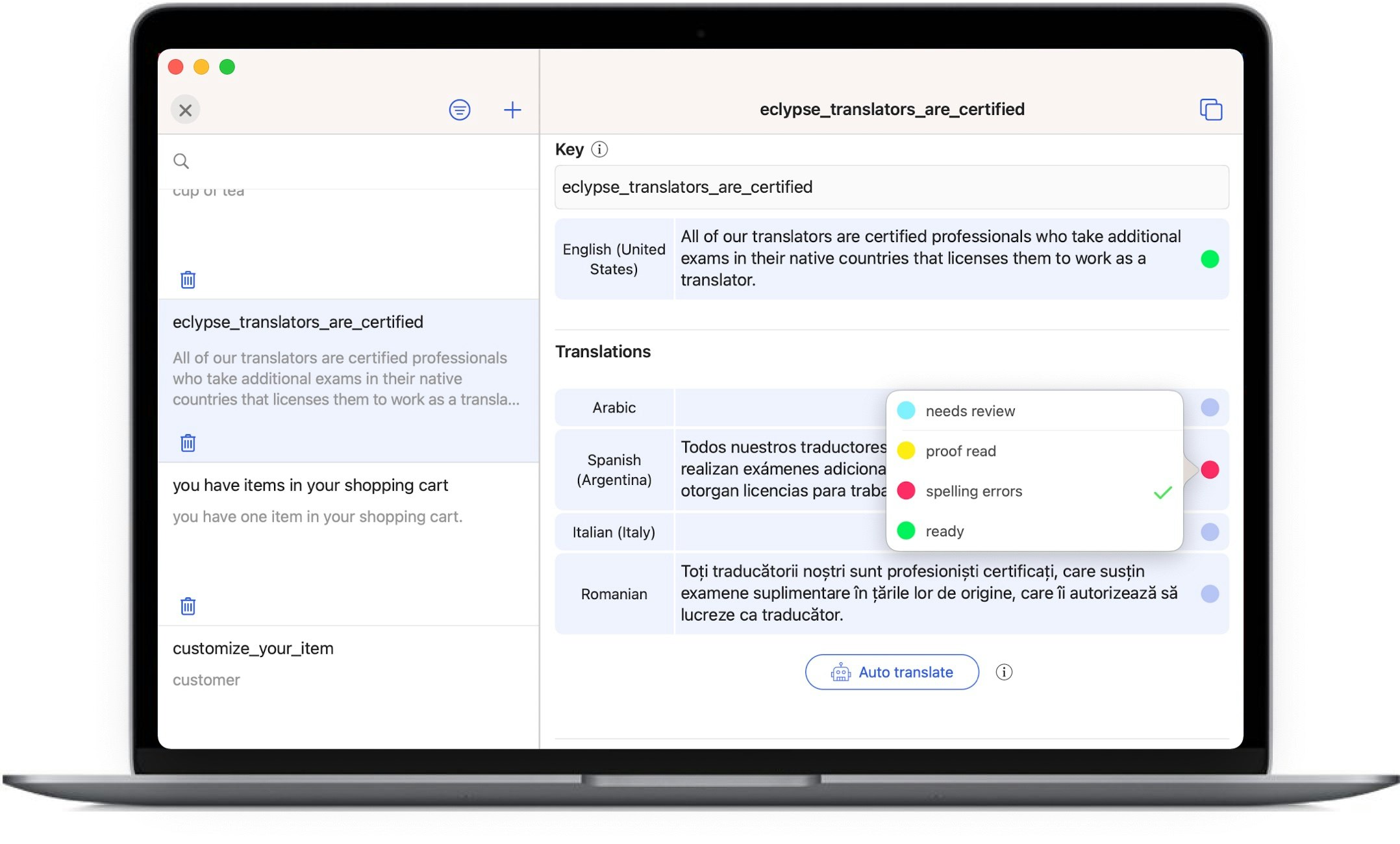The image size is (1400, 844).
Task: Click the 'Arabic' language label
Action: pyautogui.click(x=614, y=408)
